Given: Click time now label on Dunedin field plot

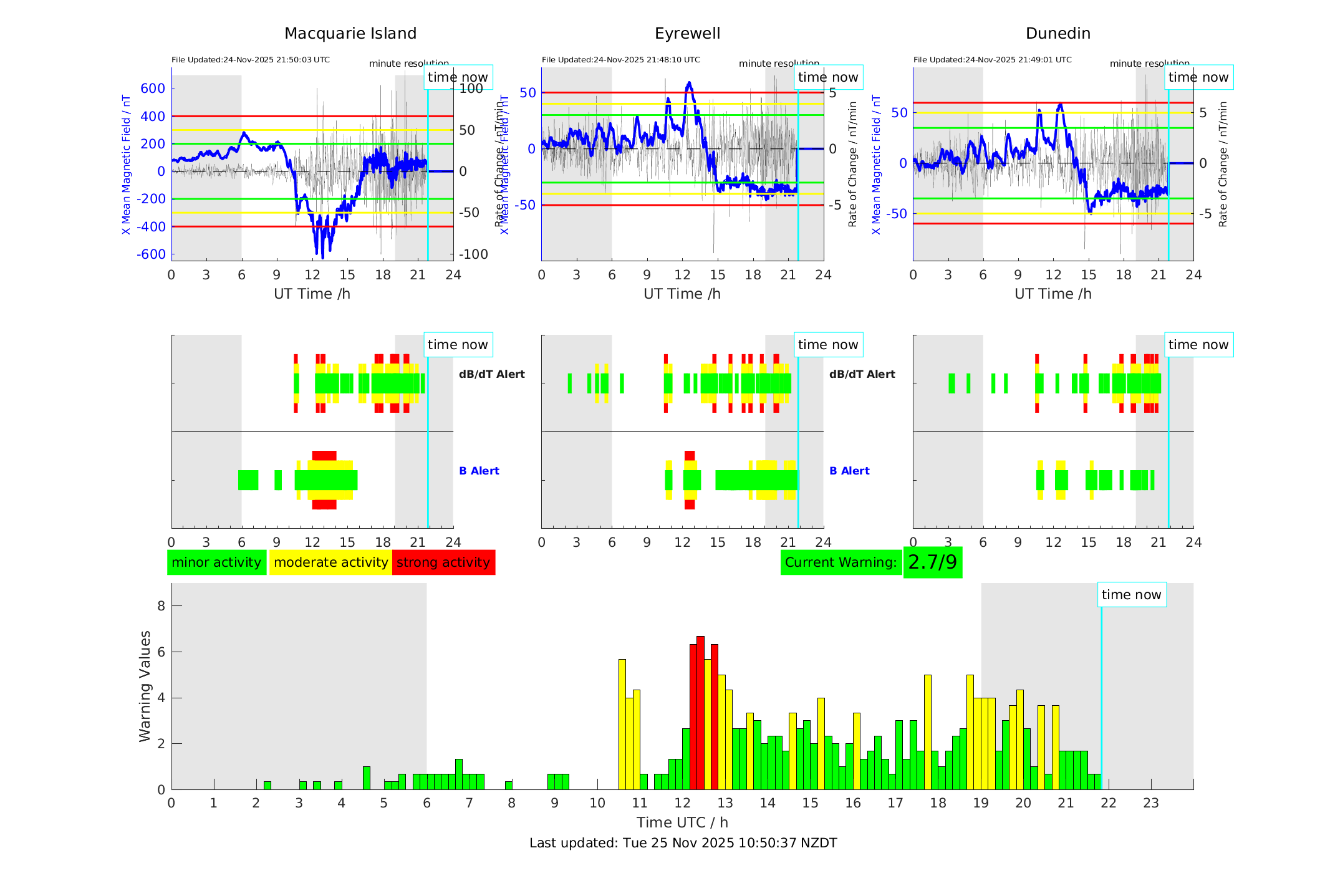Looking at the screenshot, I should [1198, 77].
